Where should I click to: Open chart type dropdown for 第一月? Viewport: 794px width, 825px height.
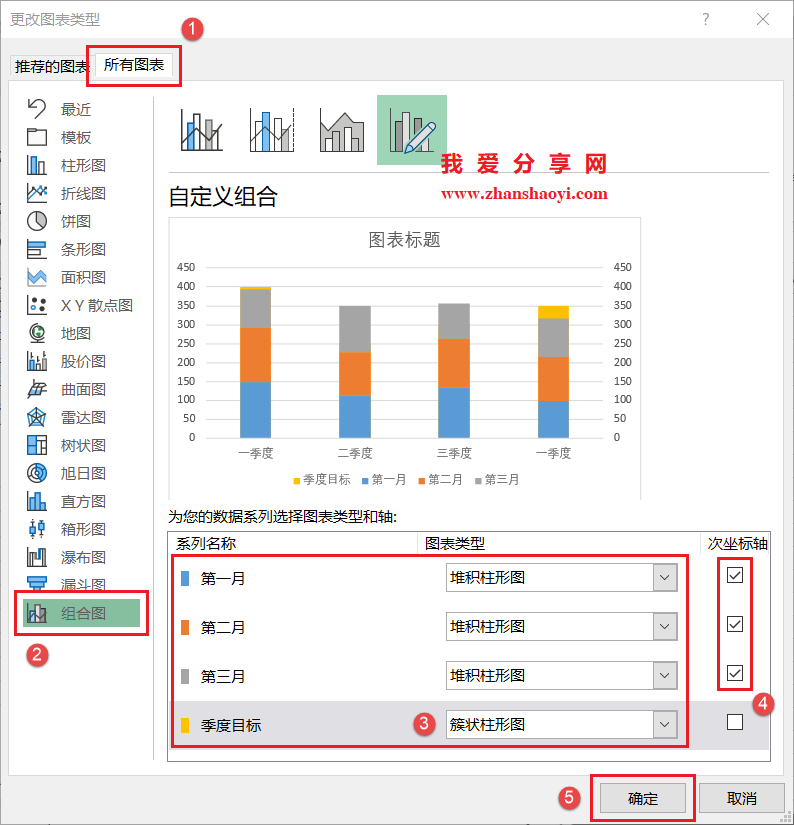[665, 578]
